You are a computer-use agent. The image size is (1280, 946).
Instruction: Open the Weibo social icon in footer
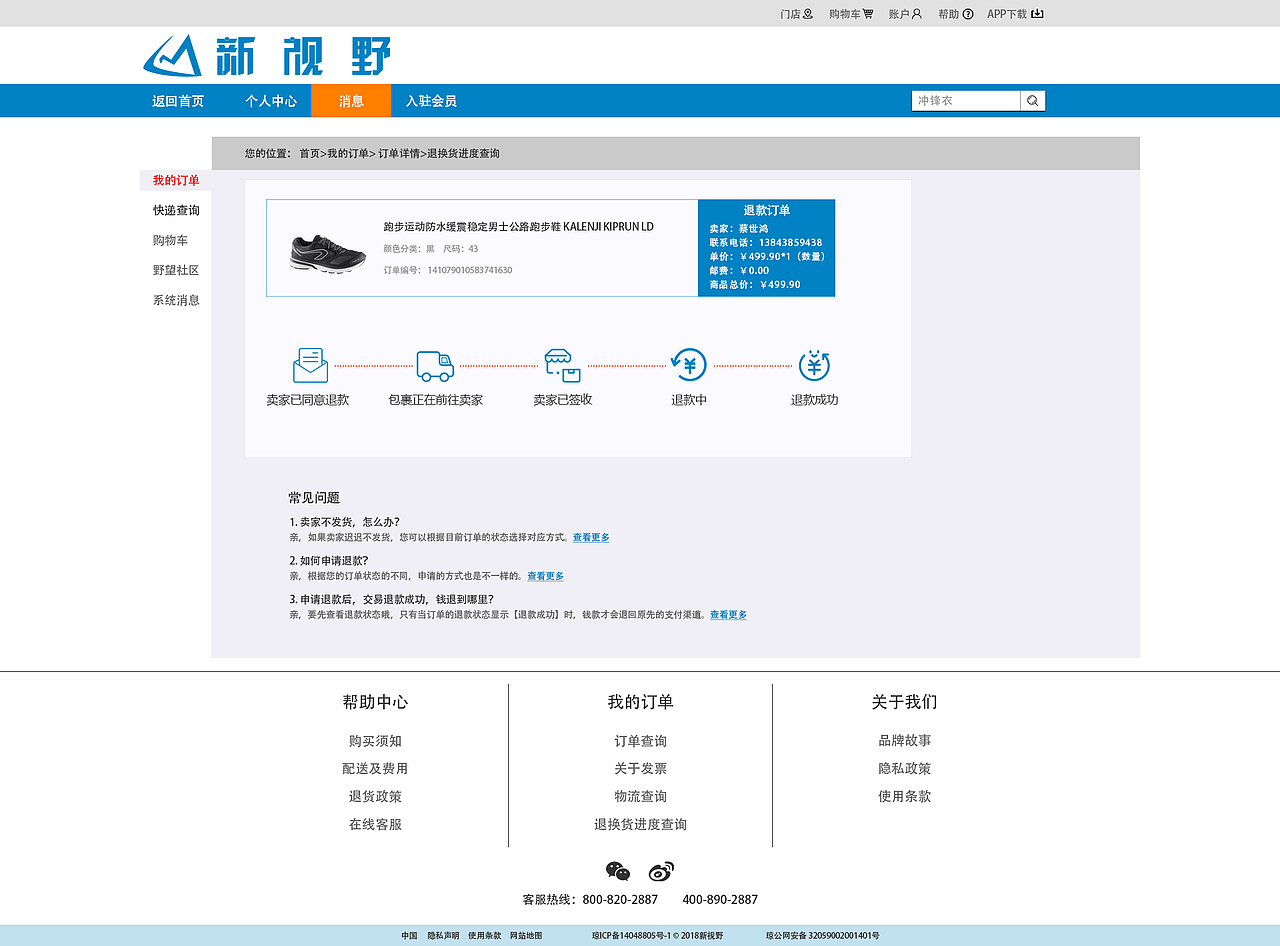[x=661, y=871]
